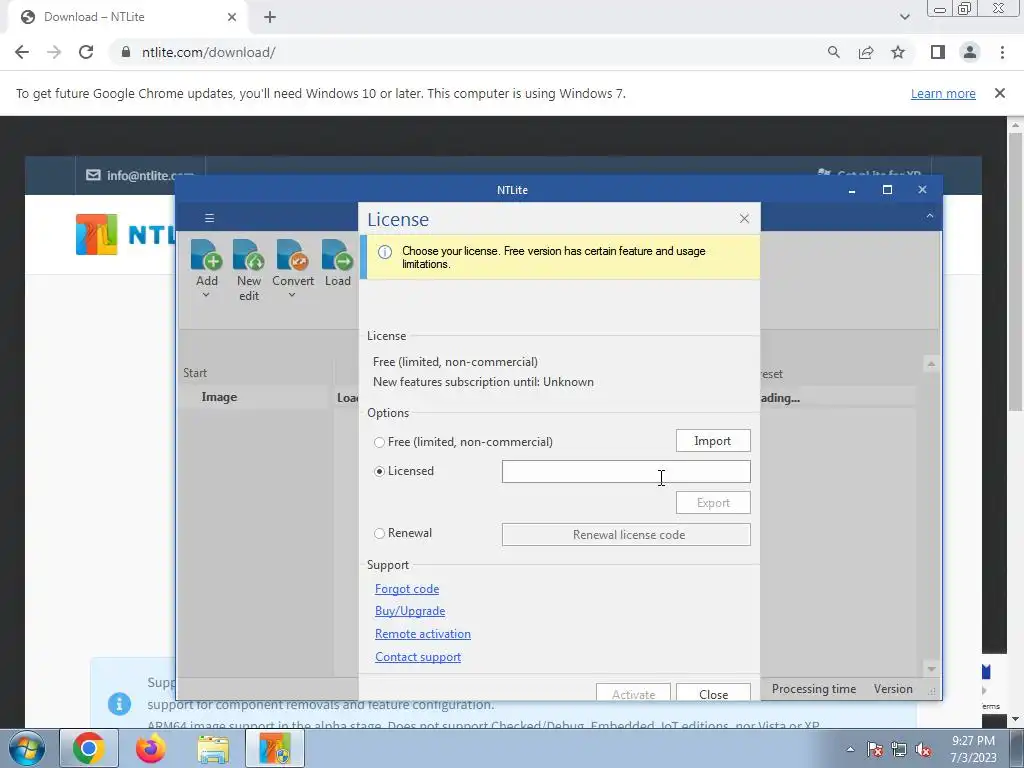
Task: Close the Download – NTLite tab
Action: [x=232, y=17]
